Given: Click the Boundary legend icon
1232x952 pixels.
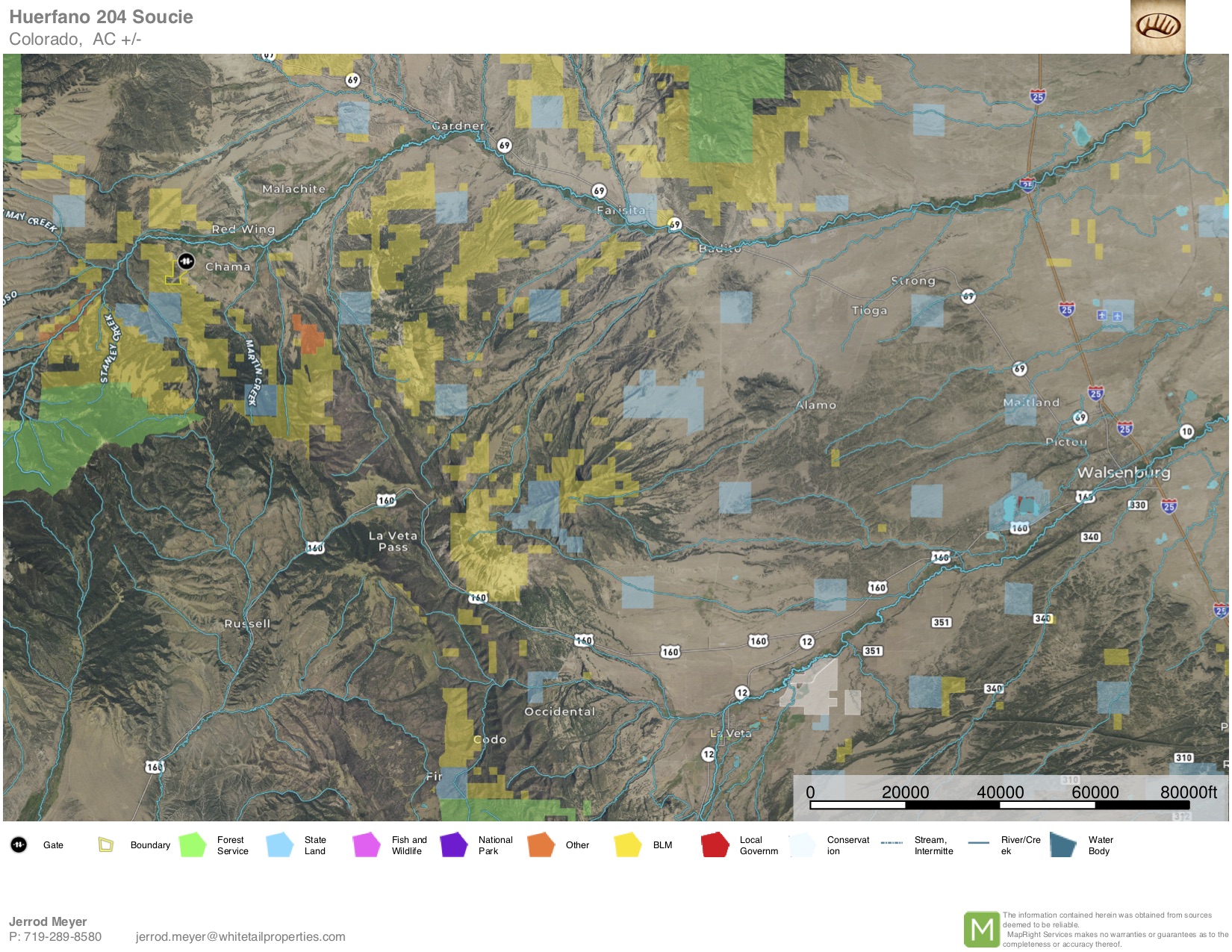Looking at the screenshot, I should 106,845.
